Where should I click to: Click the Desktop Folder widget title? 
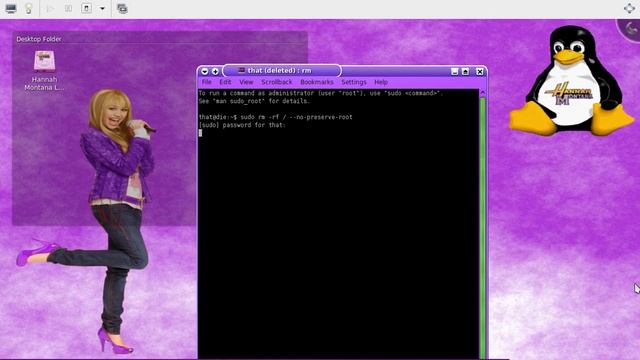(x=39, y=39)
